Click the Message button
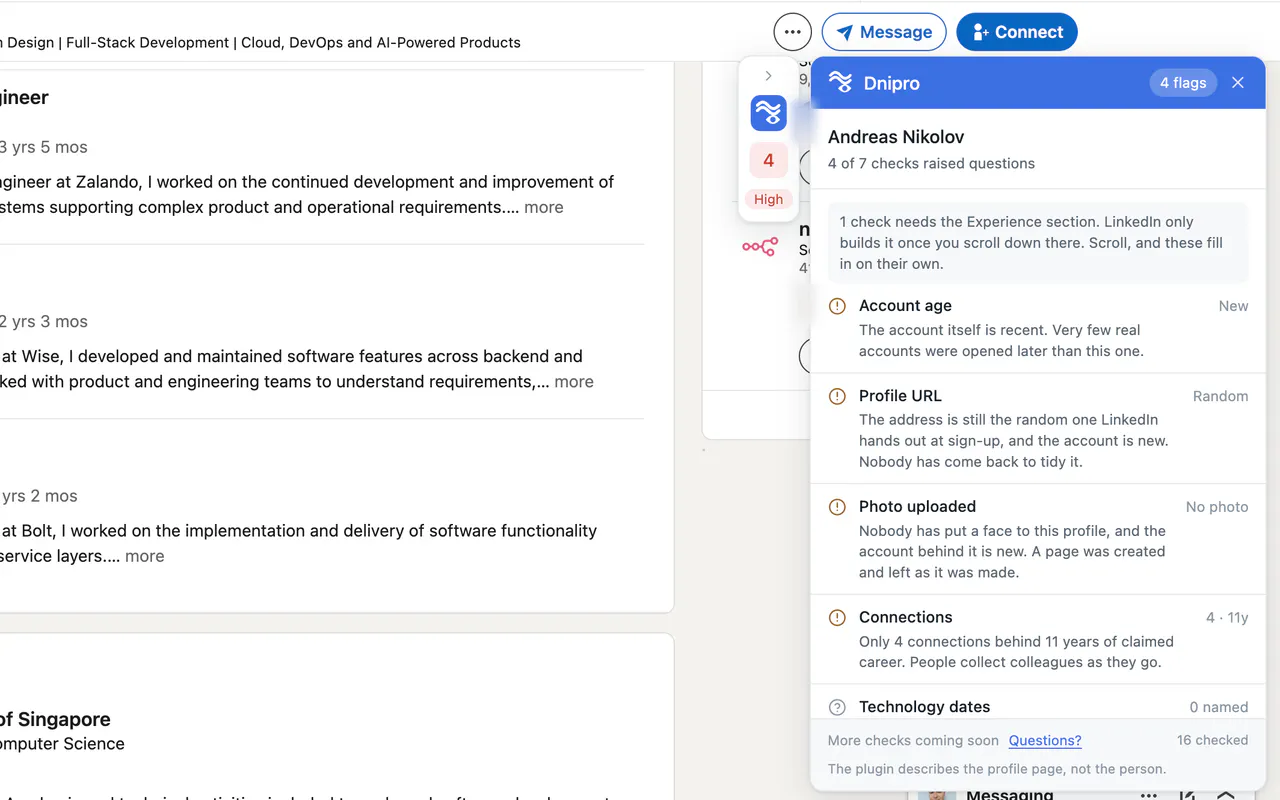1280x800 pixels. point(884,32)
